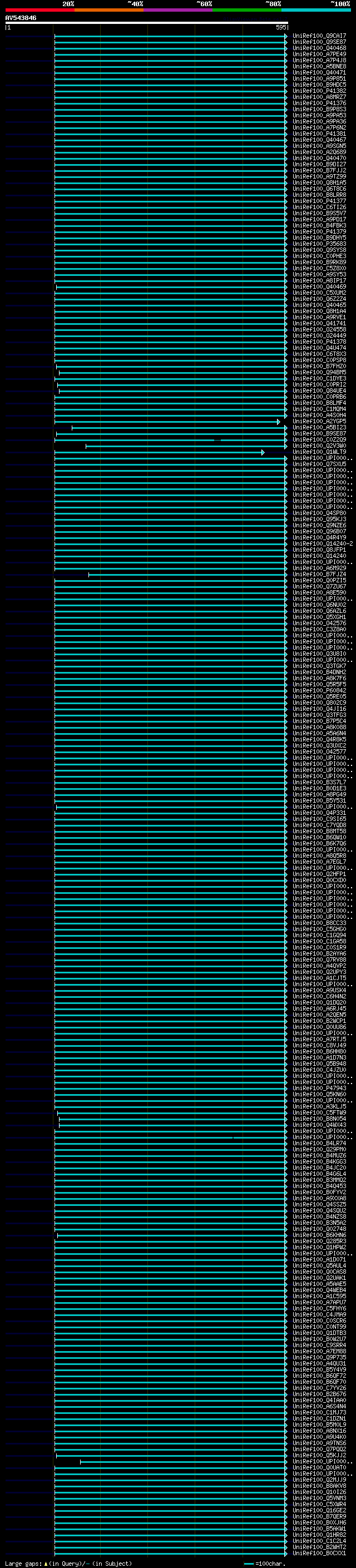The width and height of the screenshot is (356, 1568).
Task: Select hit label UniRef100_P35683
Action: pyautogui.click(x=319, y=244)
